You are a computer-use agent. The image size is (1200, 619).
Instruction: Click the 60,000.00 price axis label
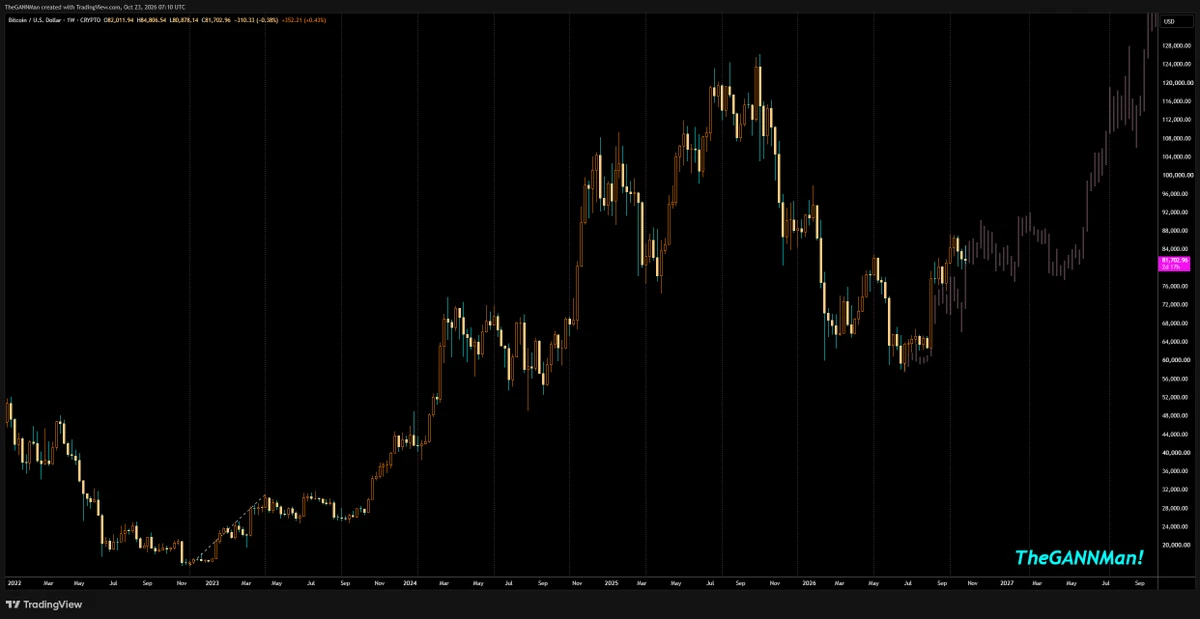click(x=1175, y=360)
